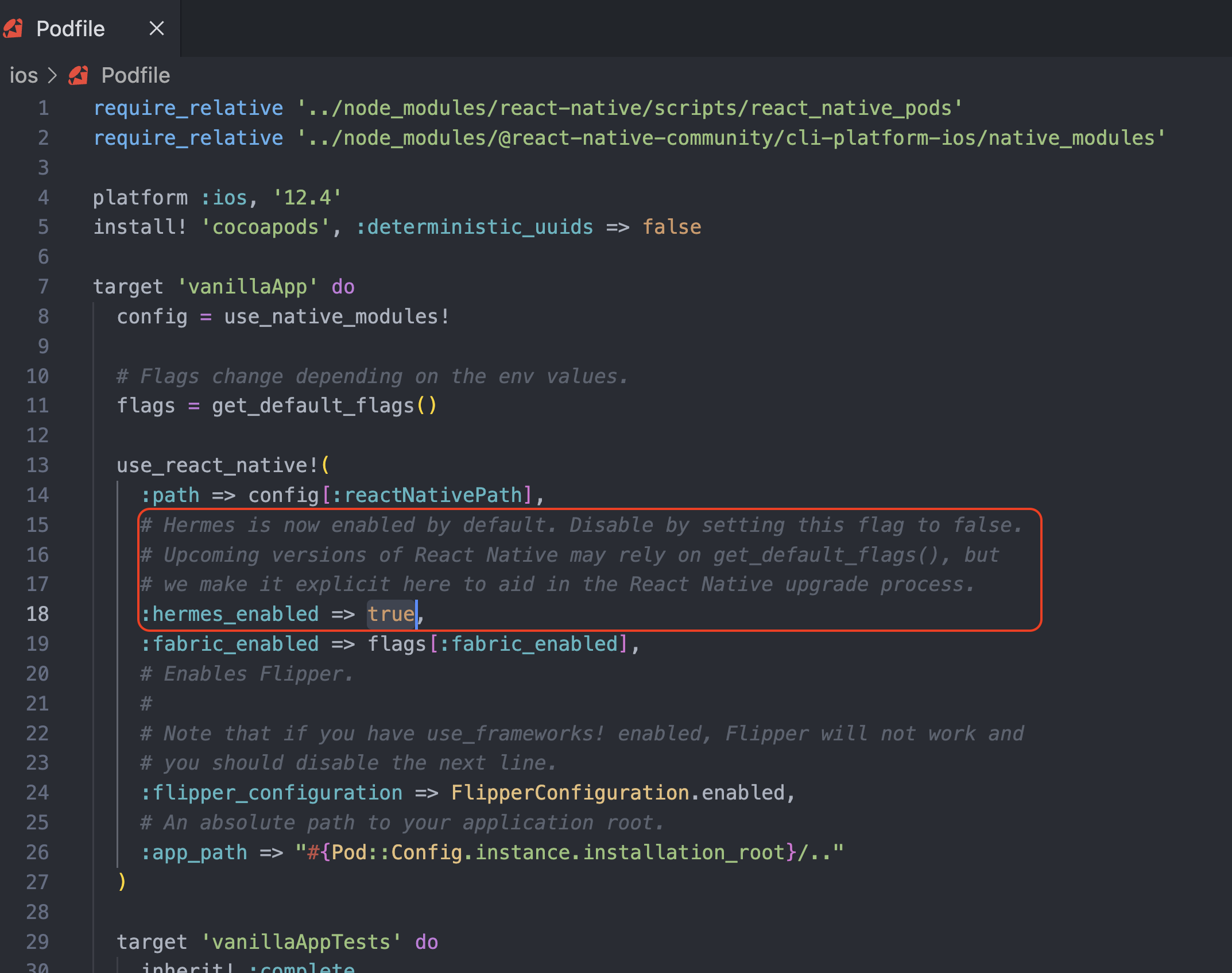Click the react_native_pods path string
Screen dimensions: 1232x973
(629, 108)
